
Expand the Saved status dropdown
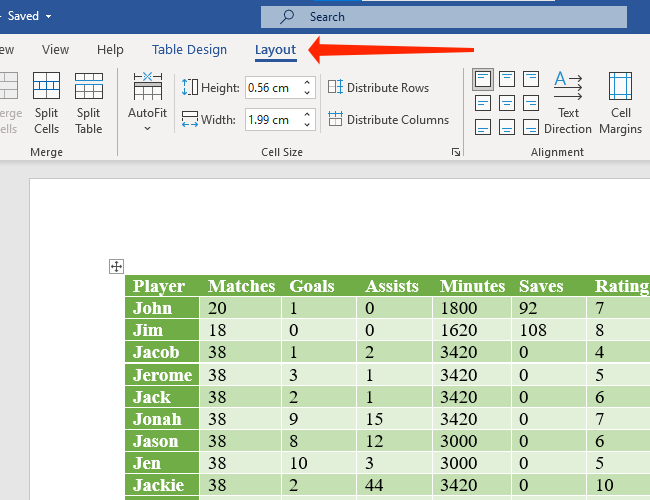click(x=48, y=16)
